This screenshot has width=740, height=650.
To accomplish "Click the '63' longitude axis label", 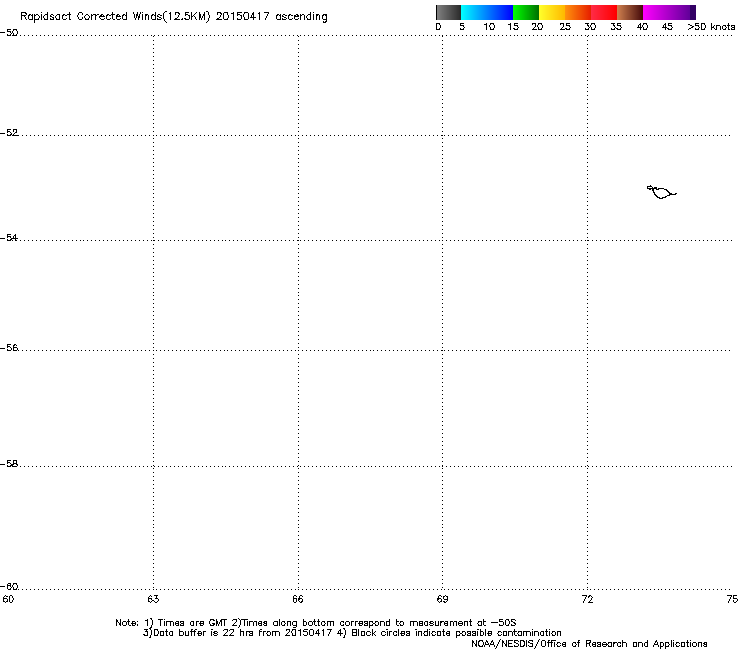I will pyautogui.click(x=153, y=599).
